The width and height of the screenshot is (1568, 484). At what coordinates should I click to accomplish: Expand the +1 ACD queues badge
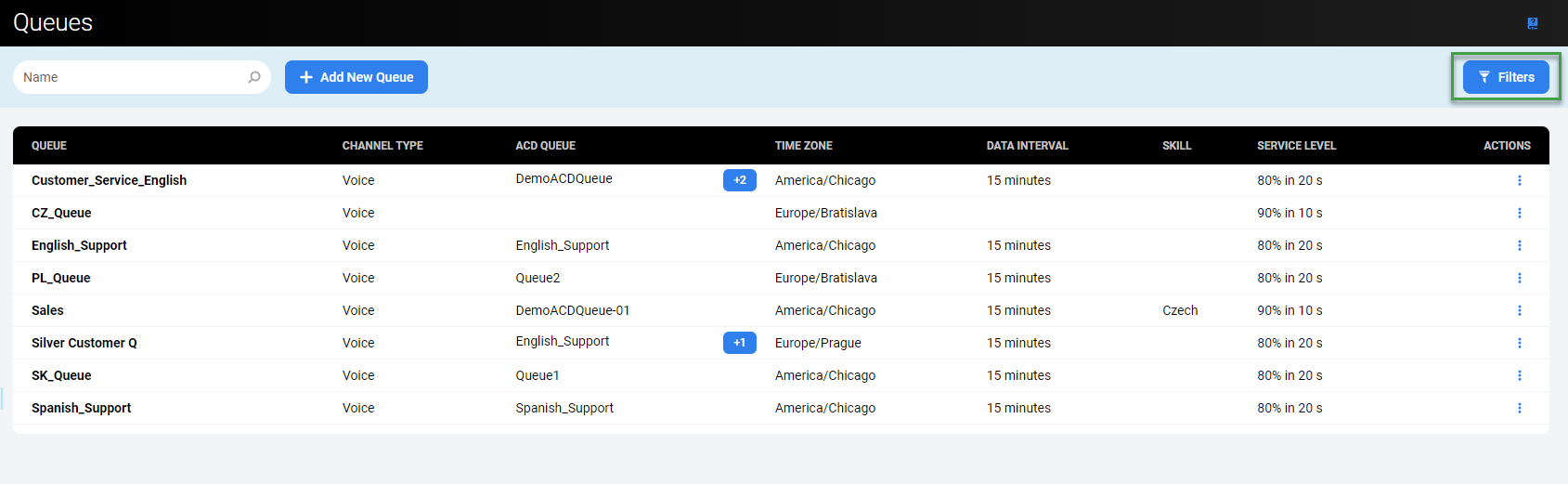(x=739, y=343)
